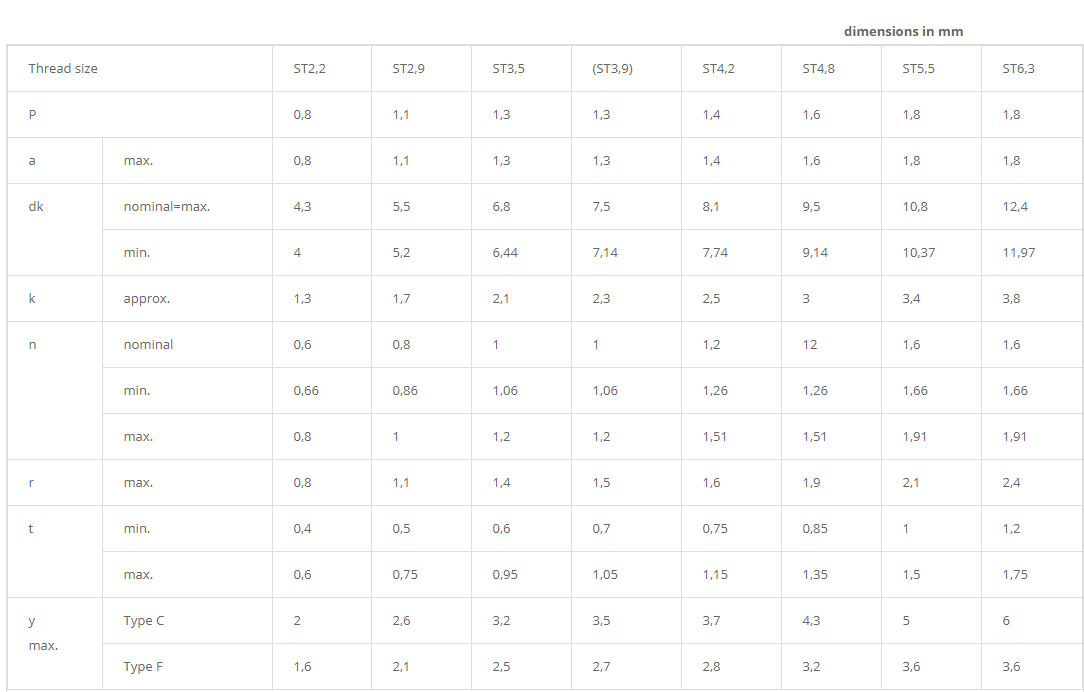This screenshot has width=1084, height=692.
Task: Click the ST4,8 column header
Action: click(x=818, y=69)
